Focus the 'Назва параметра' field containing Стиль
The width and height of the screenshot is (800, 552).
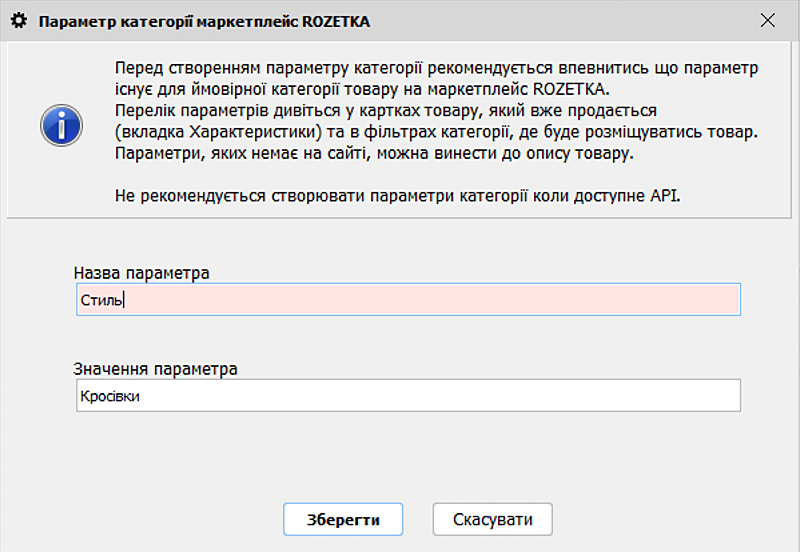coord(408,299)
